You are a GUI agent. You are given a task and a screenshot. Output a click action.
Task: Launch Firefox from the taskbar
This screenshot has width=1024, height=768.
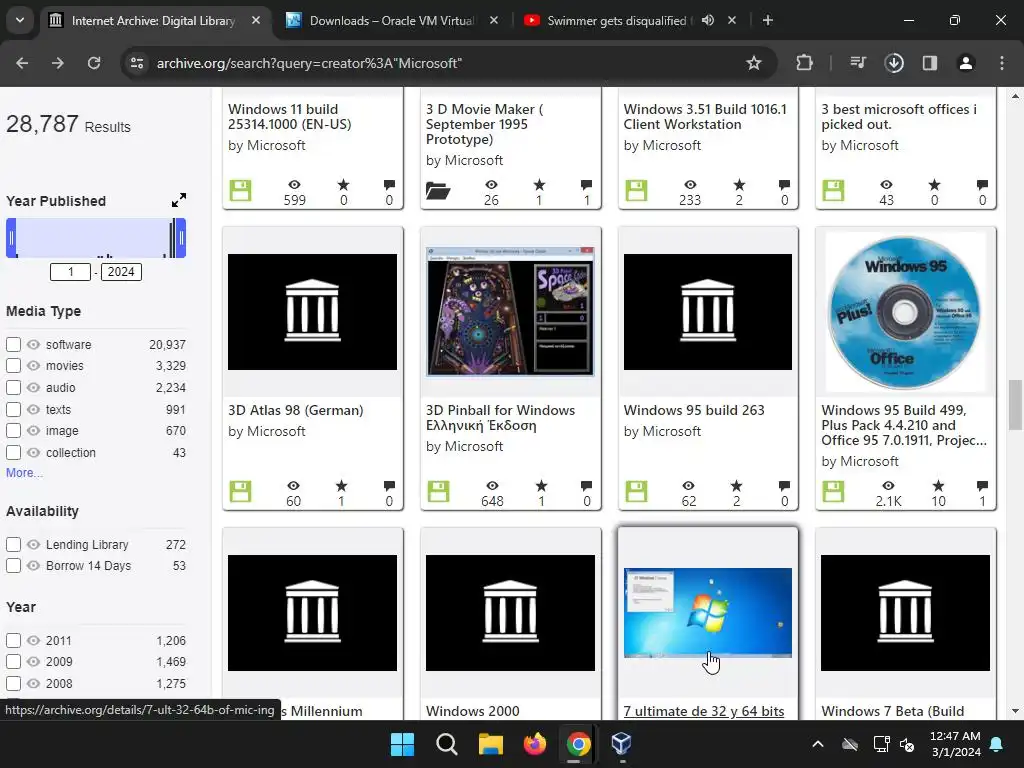[x=535, y=744]
